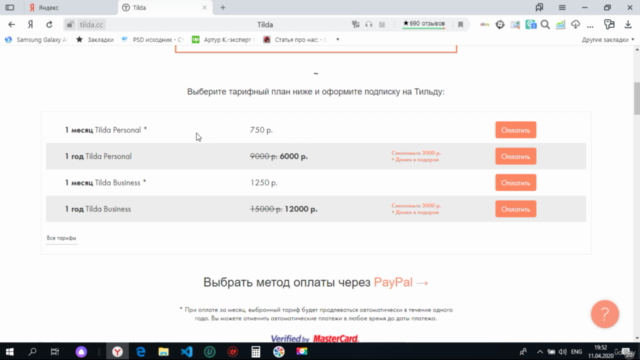Click the headphones read-aloud icon
This screenshot has height=360, width=640.
pos(369,24)
